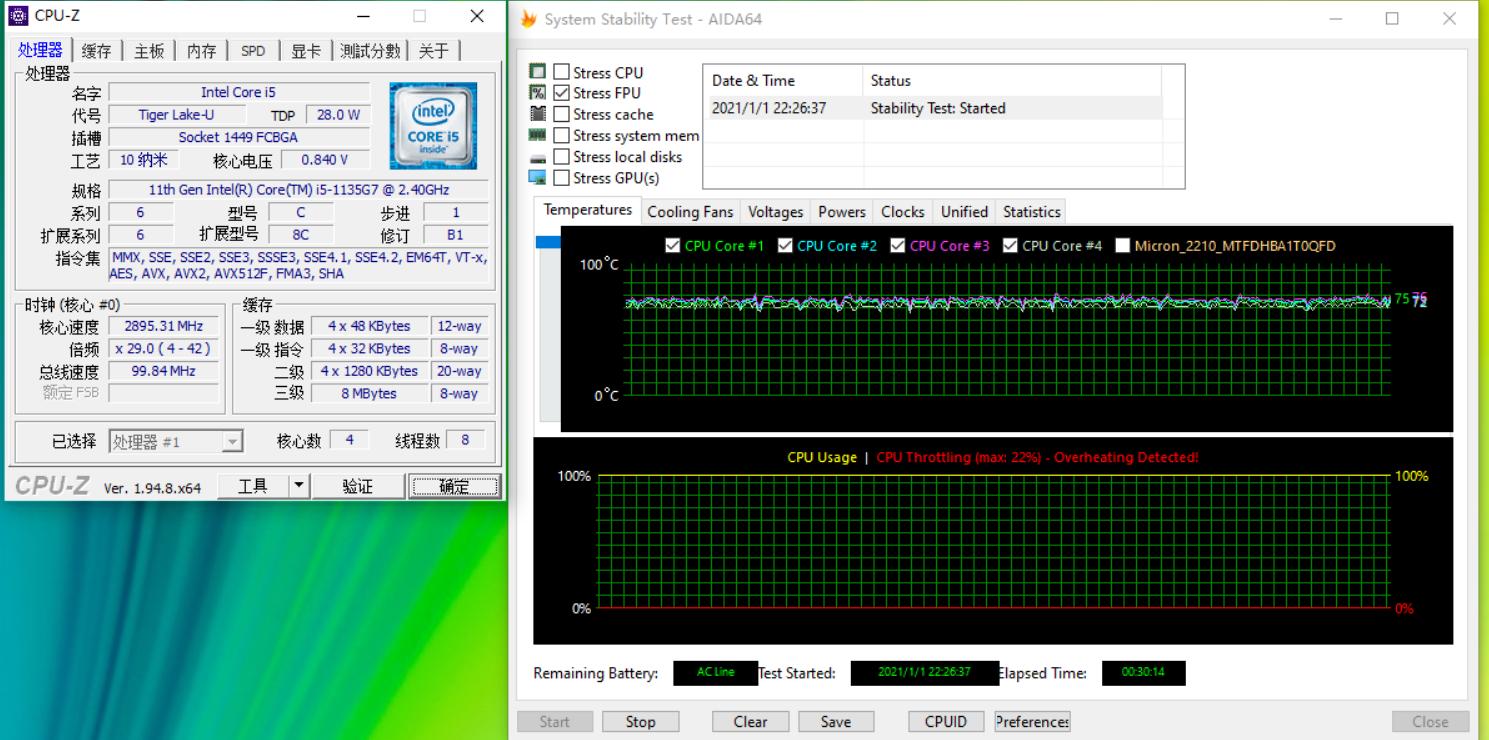
Task: Enable the Stress GPU(s) checkbox
Action: 561,178
